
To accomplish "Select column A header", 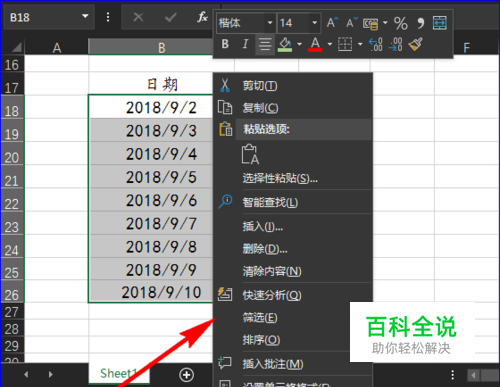I will (57, 48).
